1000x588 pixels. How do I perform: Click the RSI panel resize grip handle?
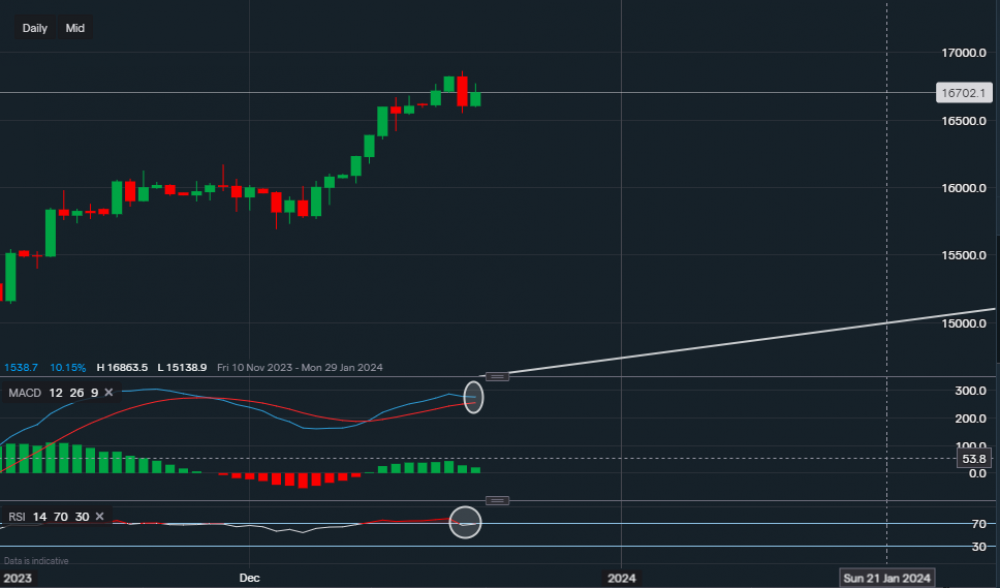coord(496,500)
